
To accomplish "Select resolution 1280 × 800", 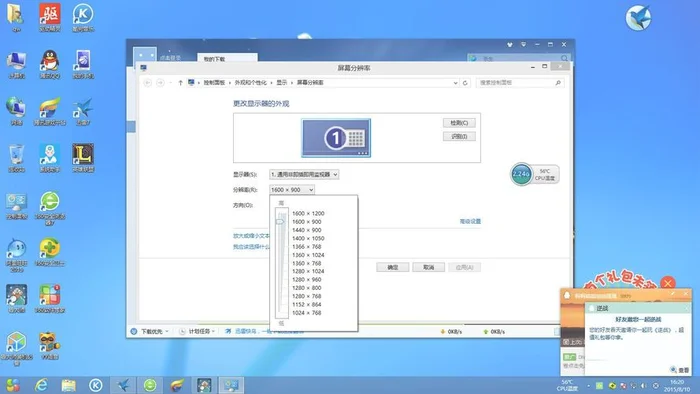I will pyautogui.click(x=307, y=288).
